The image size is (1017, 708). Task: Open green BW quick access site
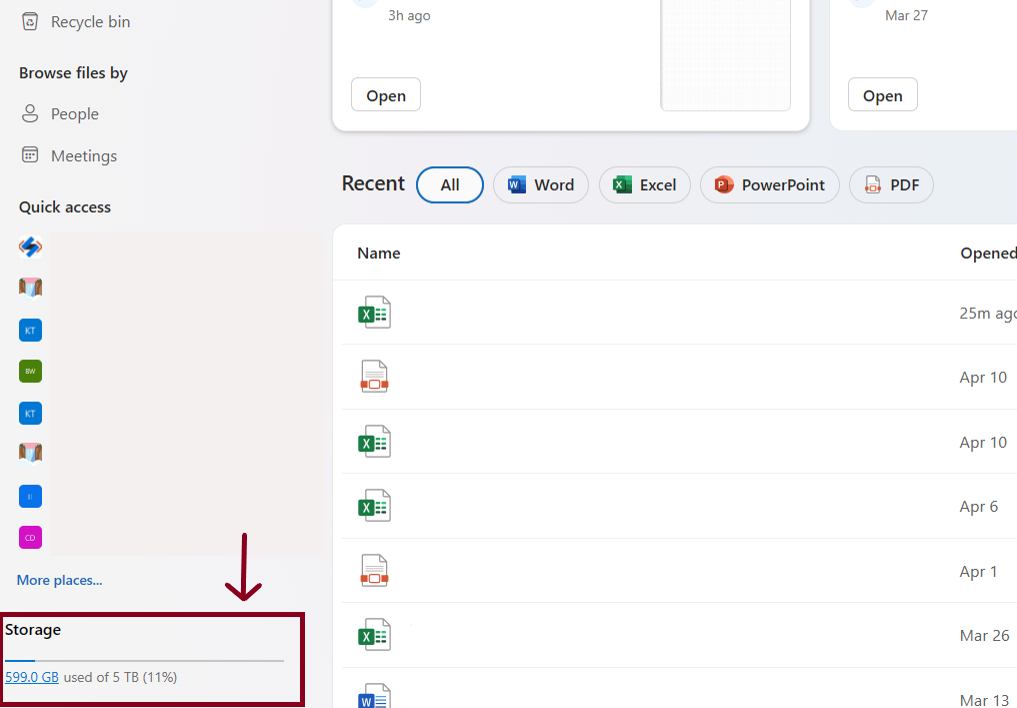pos(30,371)
